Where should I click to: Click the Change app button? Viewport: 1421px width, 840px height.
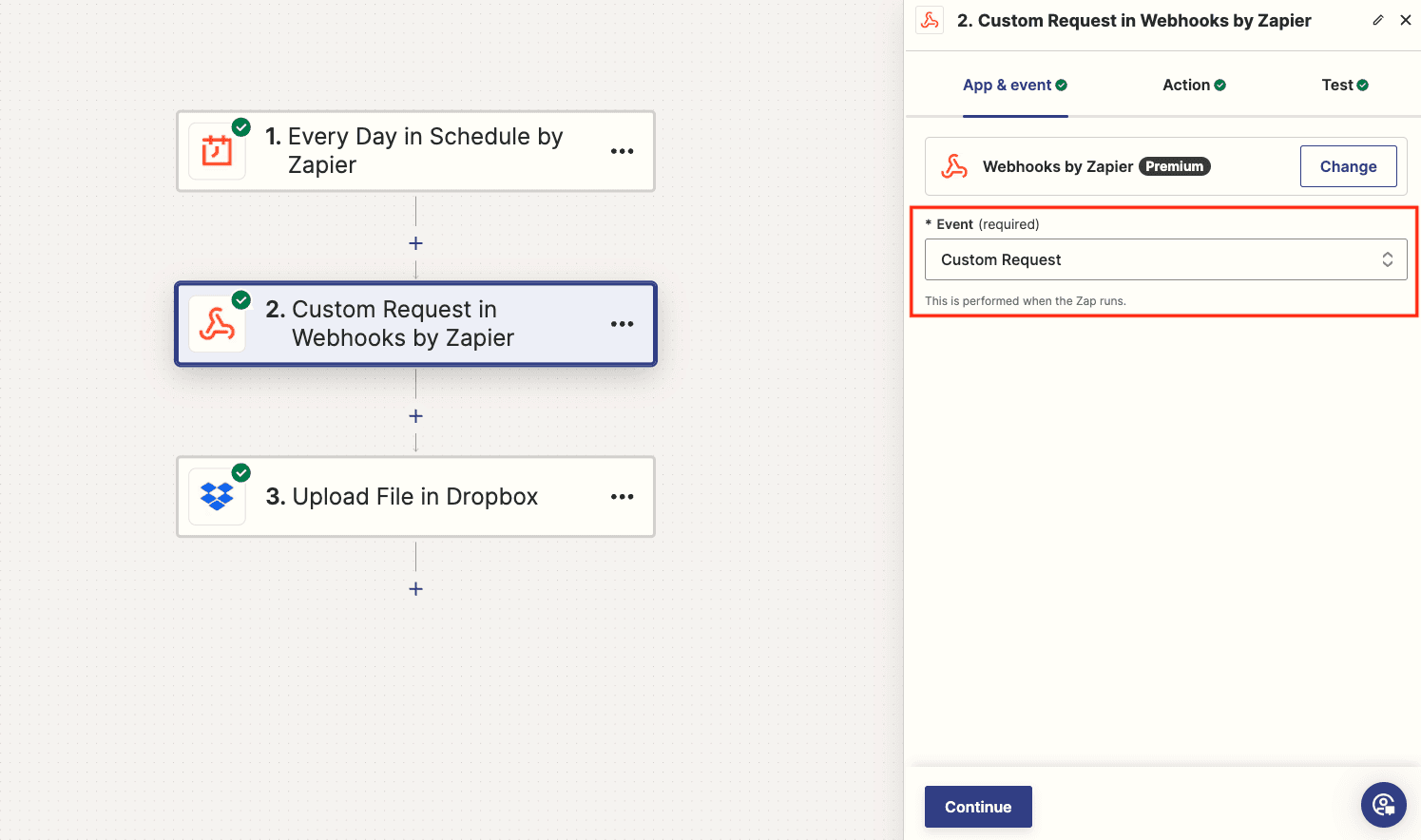click(x=1348, y=166)
